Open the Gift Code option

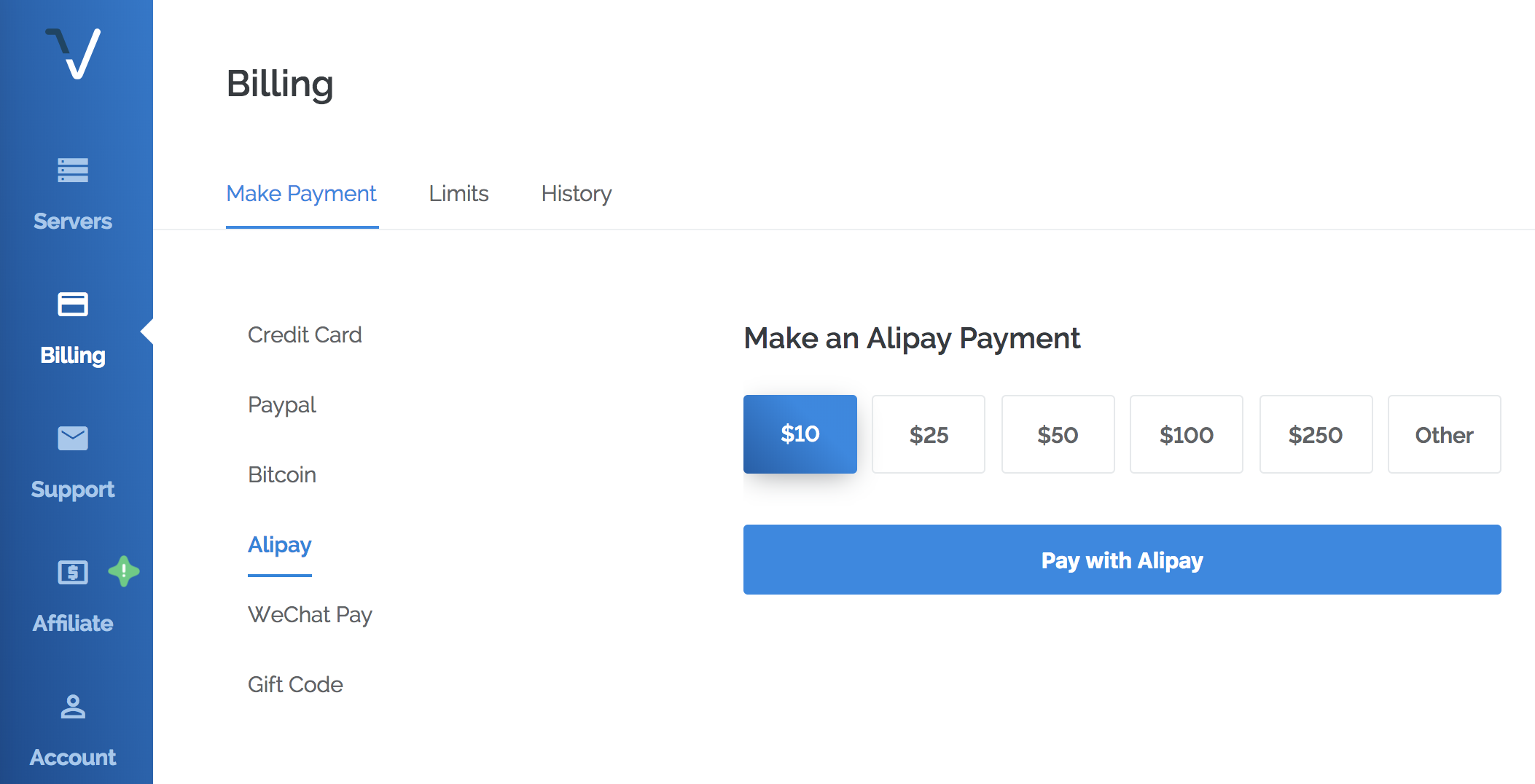(295, 685)
